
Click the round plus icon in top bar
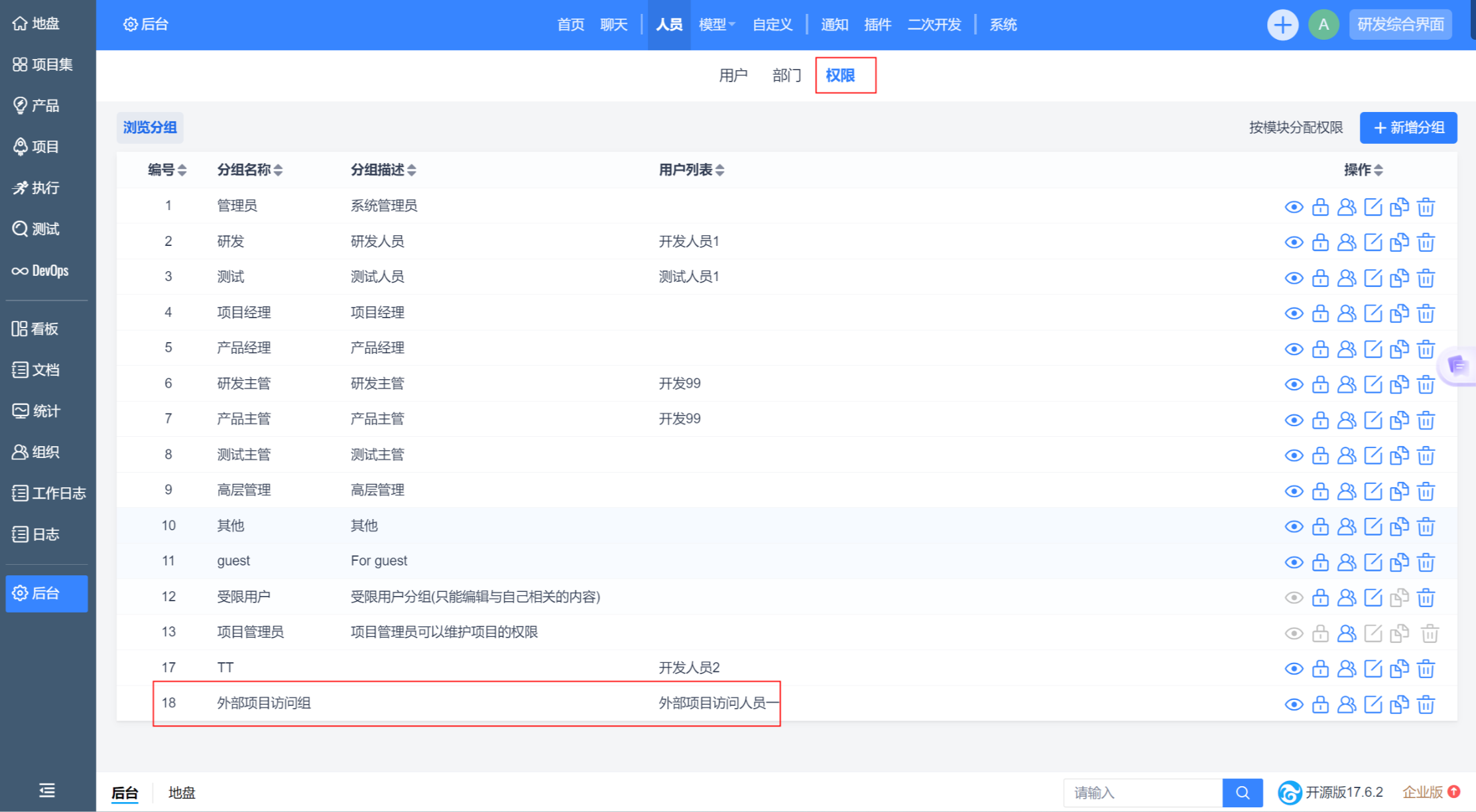(x=1282, y=25)
